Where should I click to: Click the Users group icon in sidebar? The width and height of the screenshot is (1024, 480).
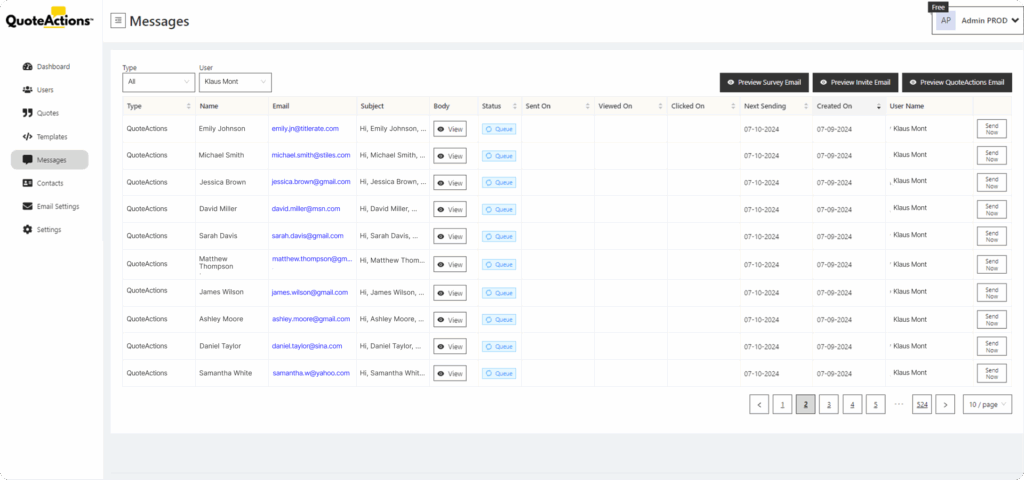coord(27,90)
